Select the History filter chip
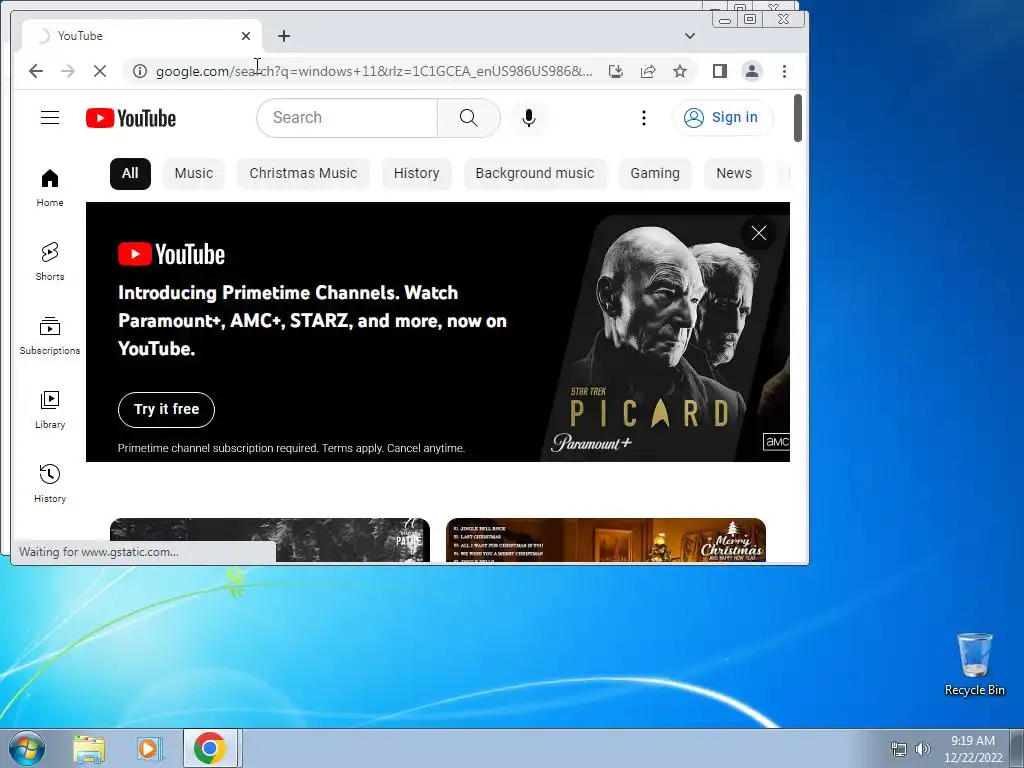The height and width of the screenshot is (768, 1024). point(416,174)
